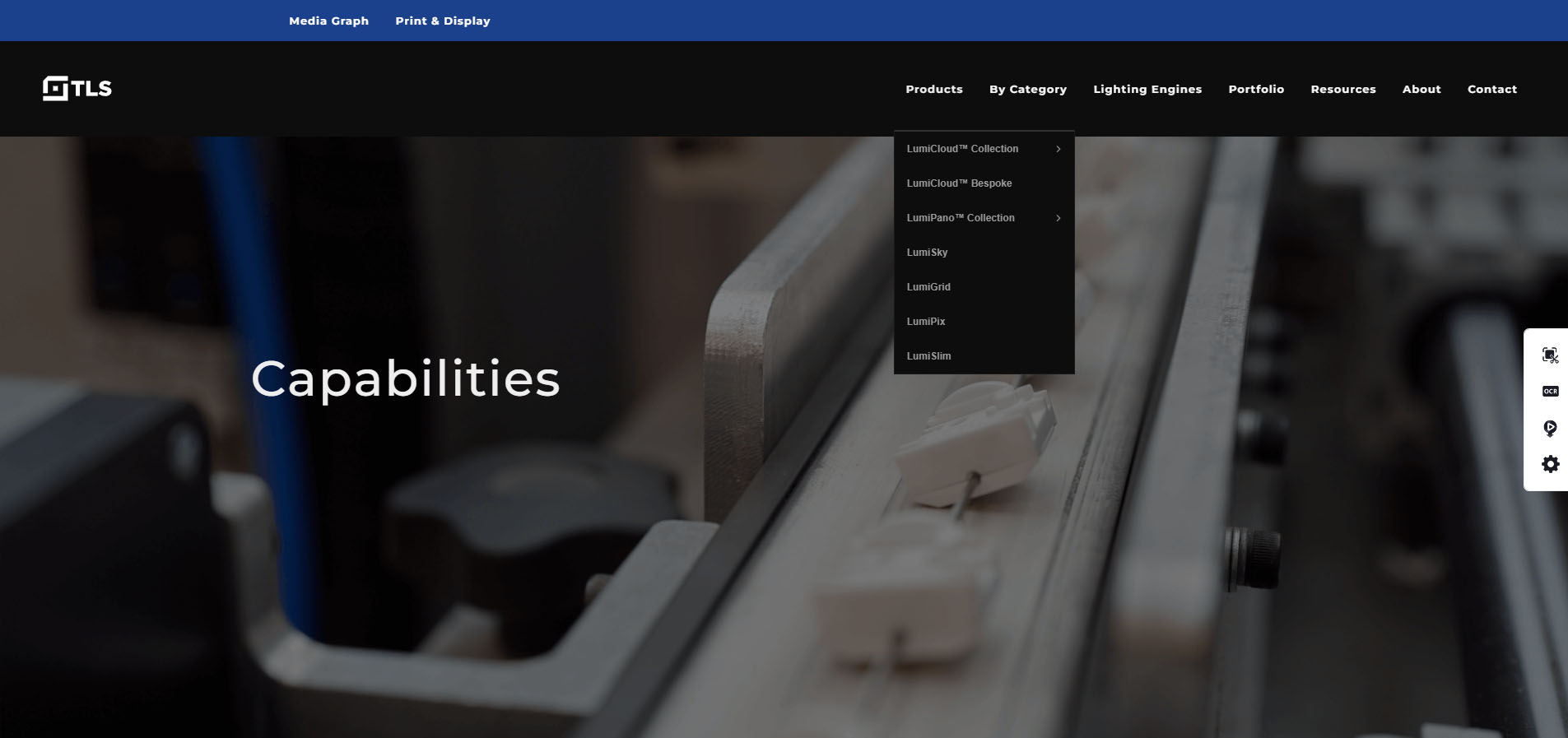Open the Resources menu
The height and width of the screenshot is (738, 1568).
[x=1342, y=89]
